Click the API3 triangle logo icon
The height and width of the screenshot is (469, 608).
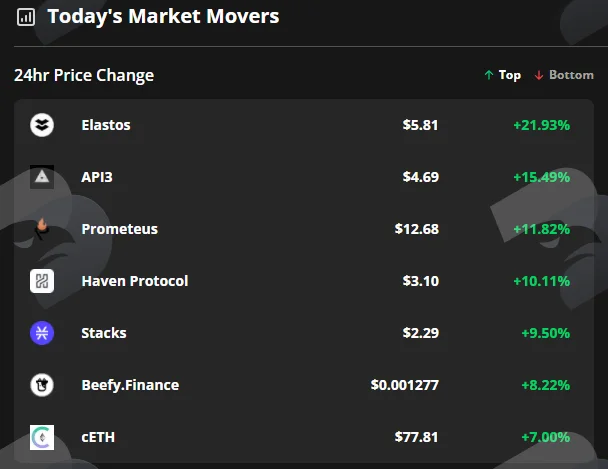click(x=42, y=177)
